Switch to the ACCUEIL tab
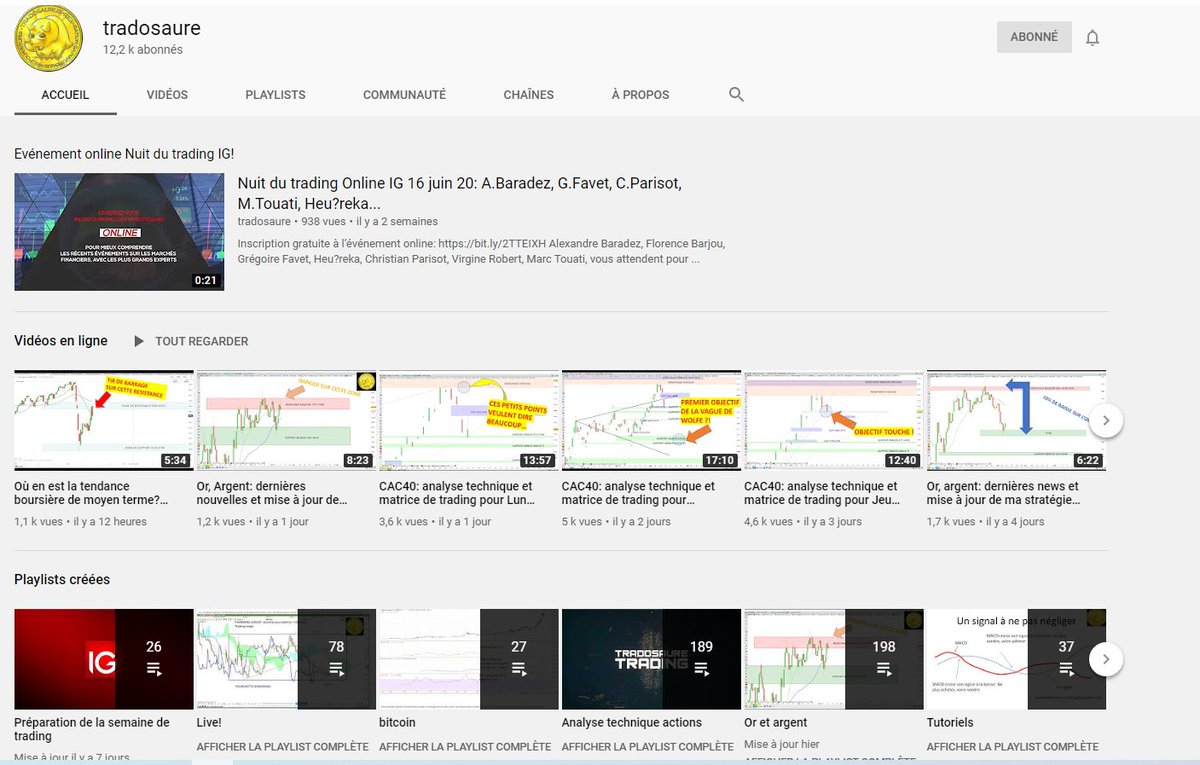This screenshot has height=765, width=1200. [x=65, y=95]
